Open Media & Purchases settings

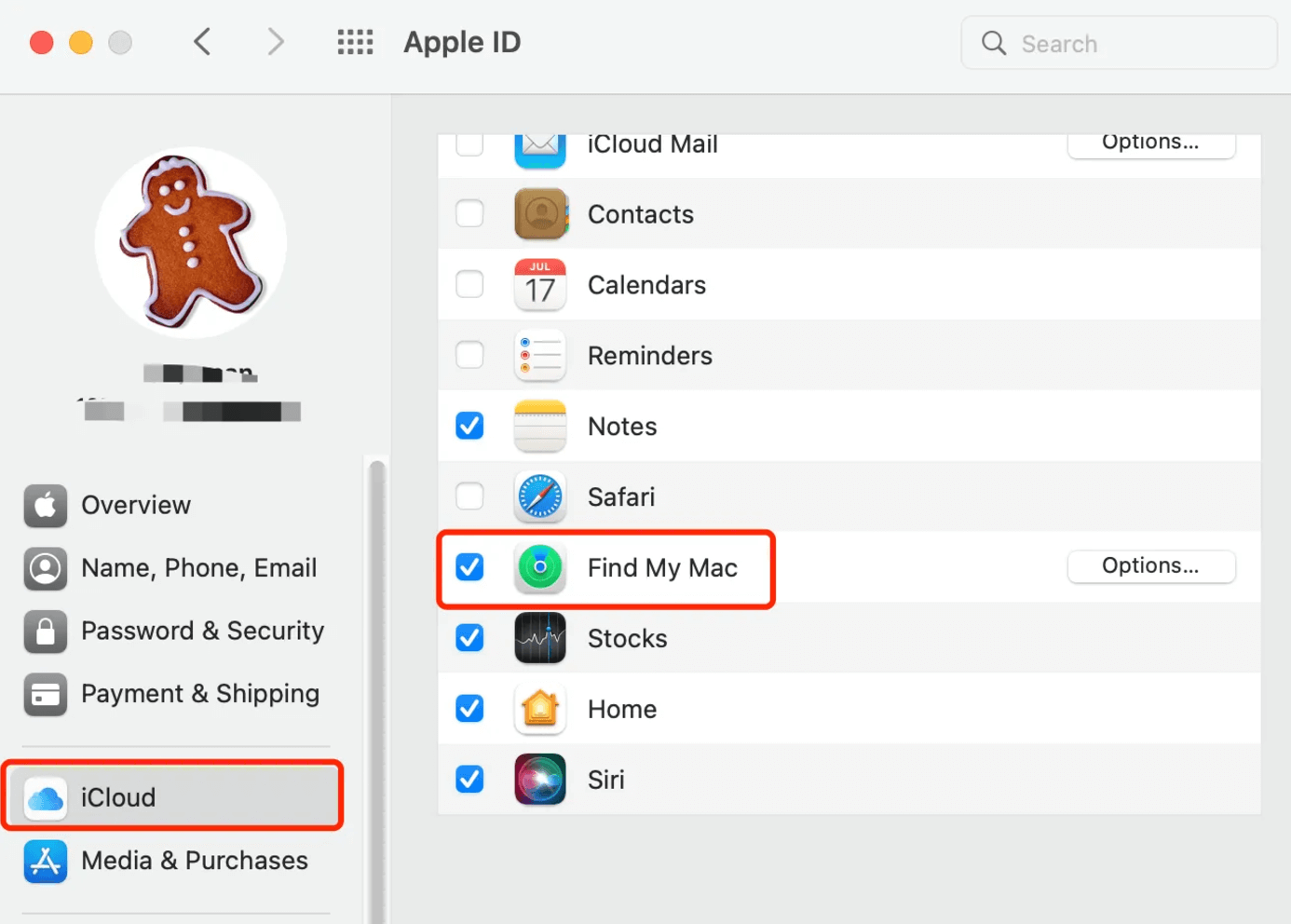tap(194, 861)
